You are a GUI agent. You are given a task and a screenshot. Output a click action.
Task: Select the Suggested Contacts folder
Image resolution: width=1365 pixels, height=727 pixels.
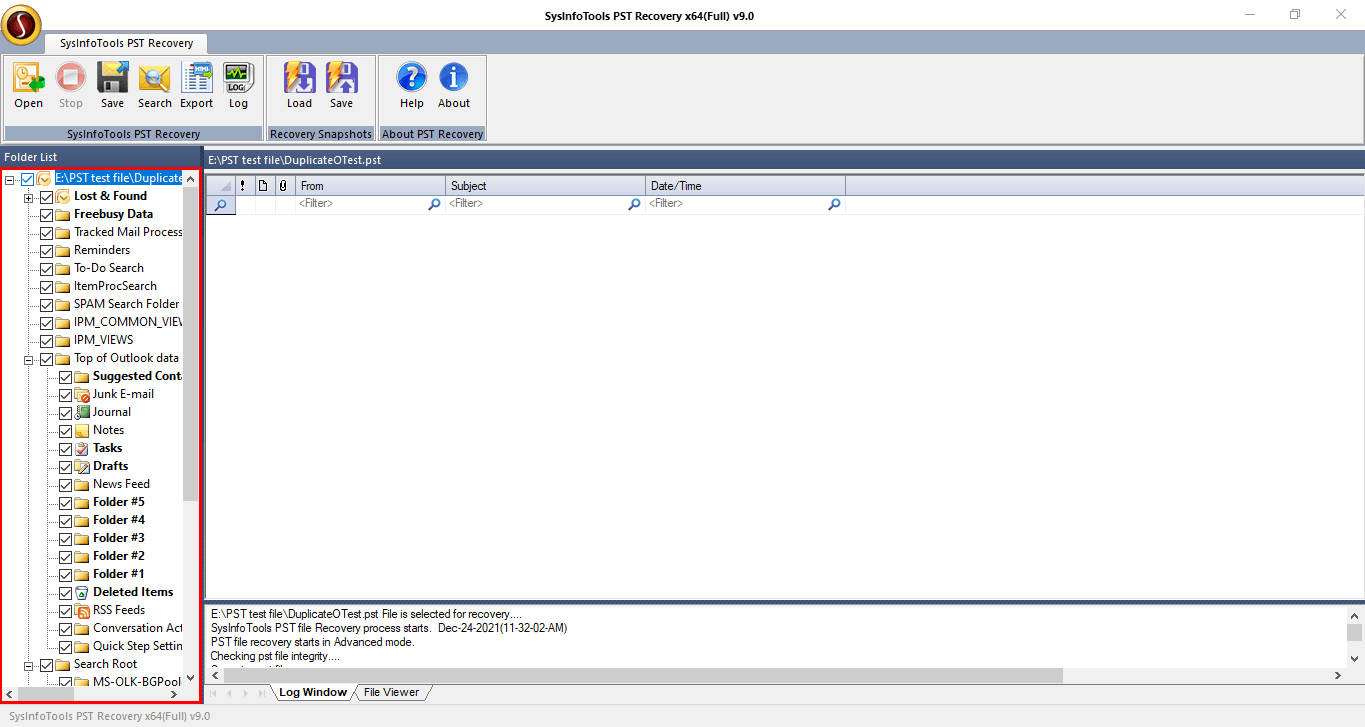point(138,376)
